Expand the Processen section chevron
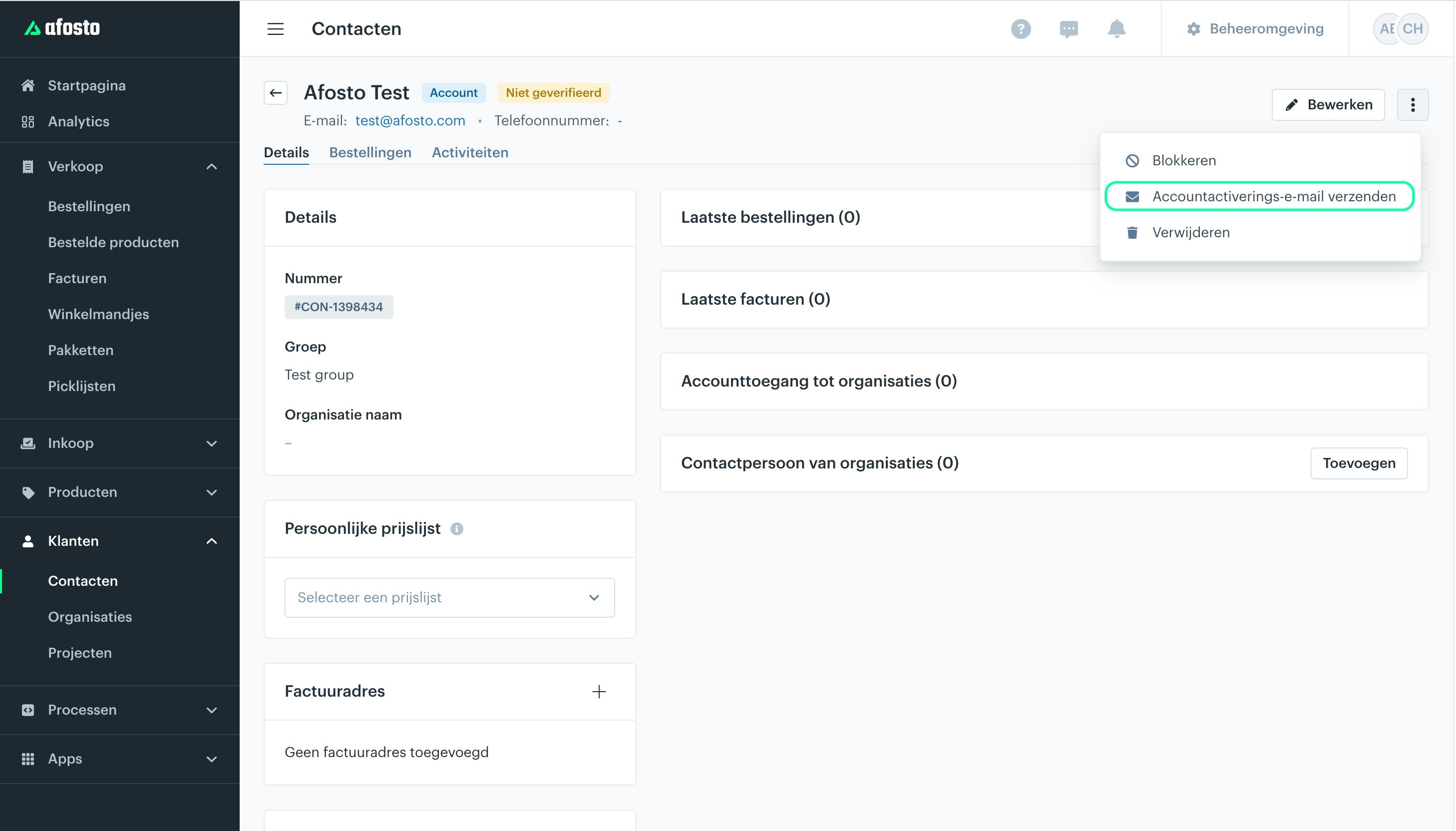1456x831 pixels. 212,710
